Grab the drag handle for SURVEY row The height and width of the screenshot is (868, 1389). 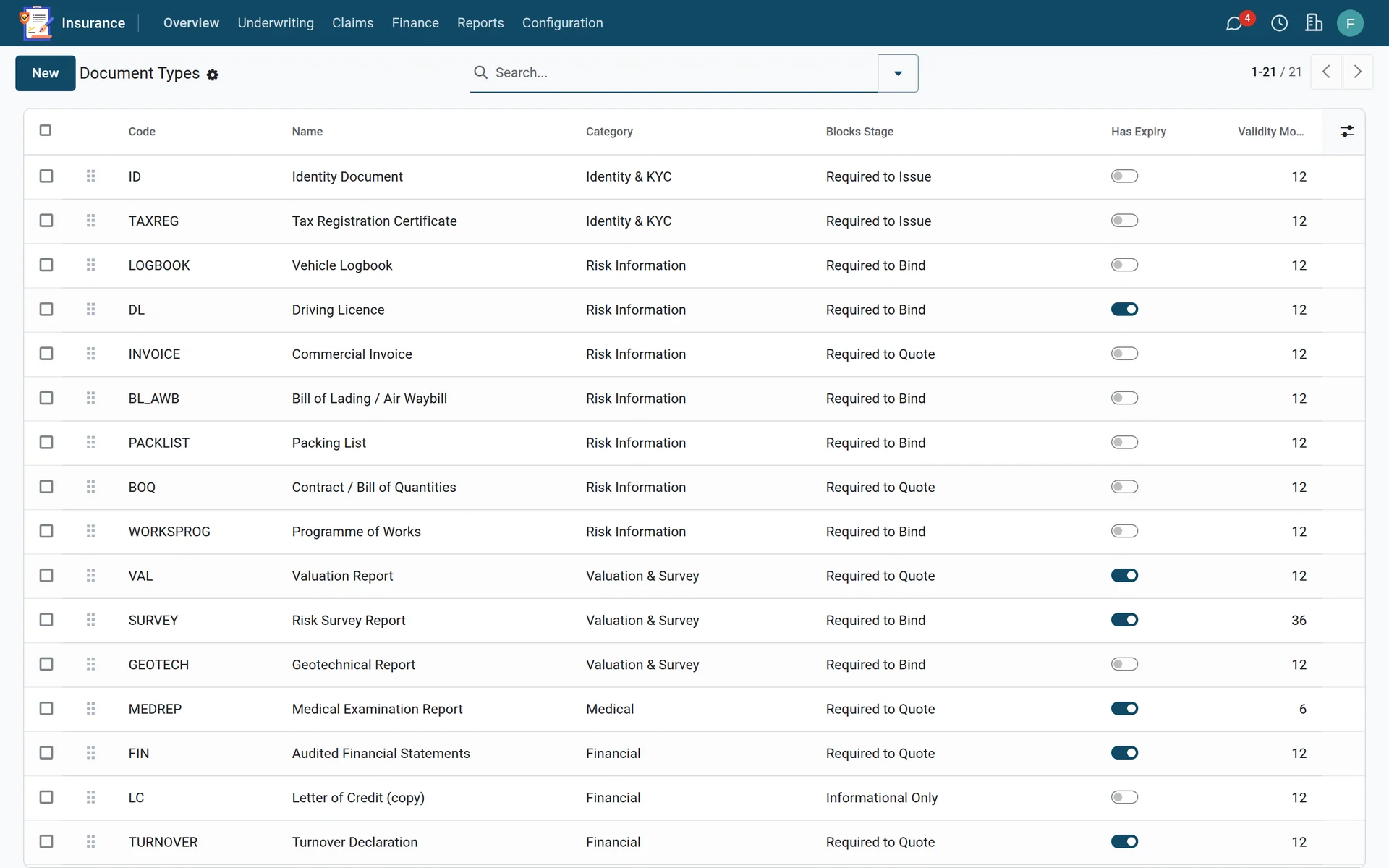click(x=90, y=620)
